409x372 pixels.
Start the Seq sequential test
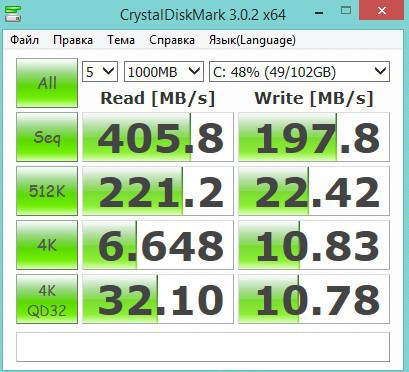47,137
